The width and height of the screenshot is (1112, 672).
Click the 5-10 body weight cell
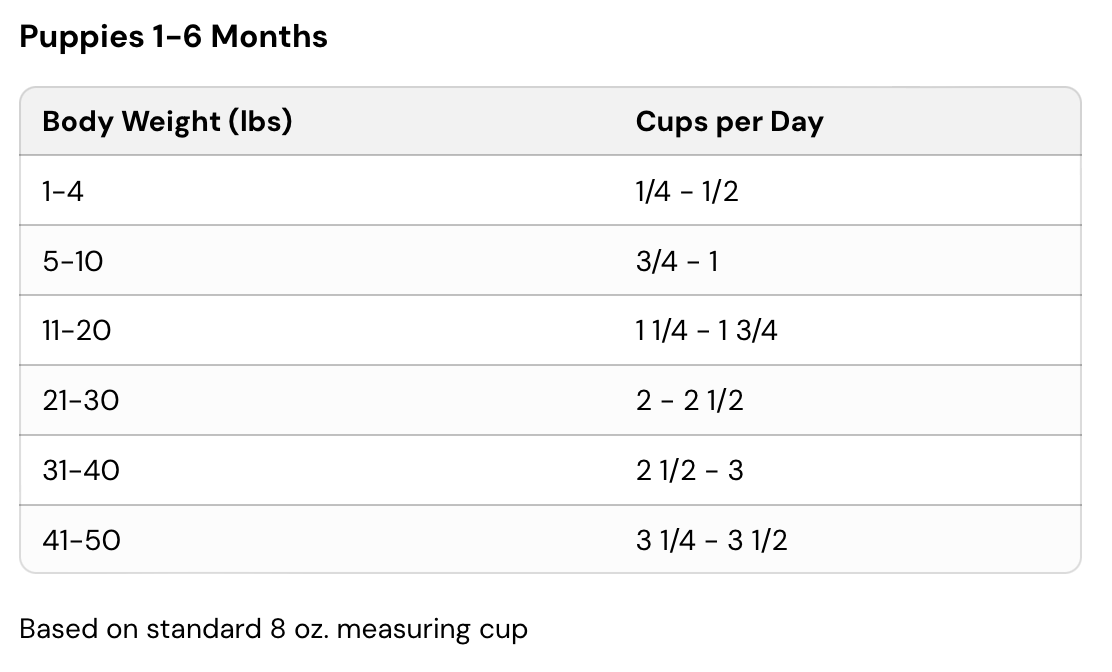[73, 261]
